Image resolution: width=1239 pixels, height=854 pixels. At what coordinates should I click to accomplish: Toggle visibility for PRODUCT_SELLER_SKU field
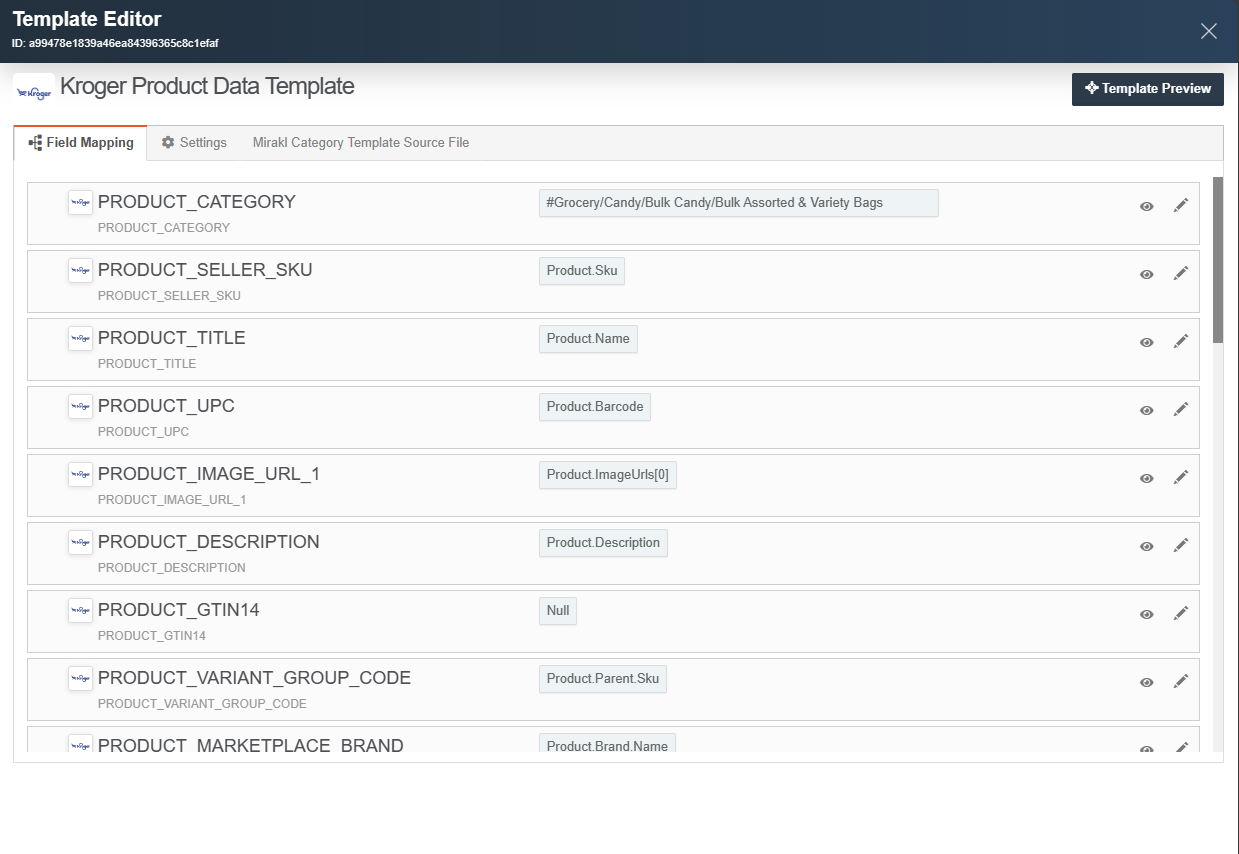pyautogui.click(x=1146, y=273)
